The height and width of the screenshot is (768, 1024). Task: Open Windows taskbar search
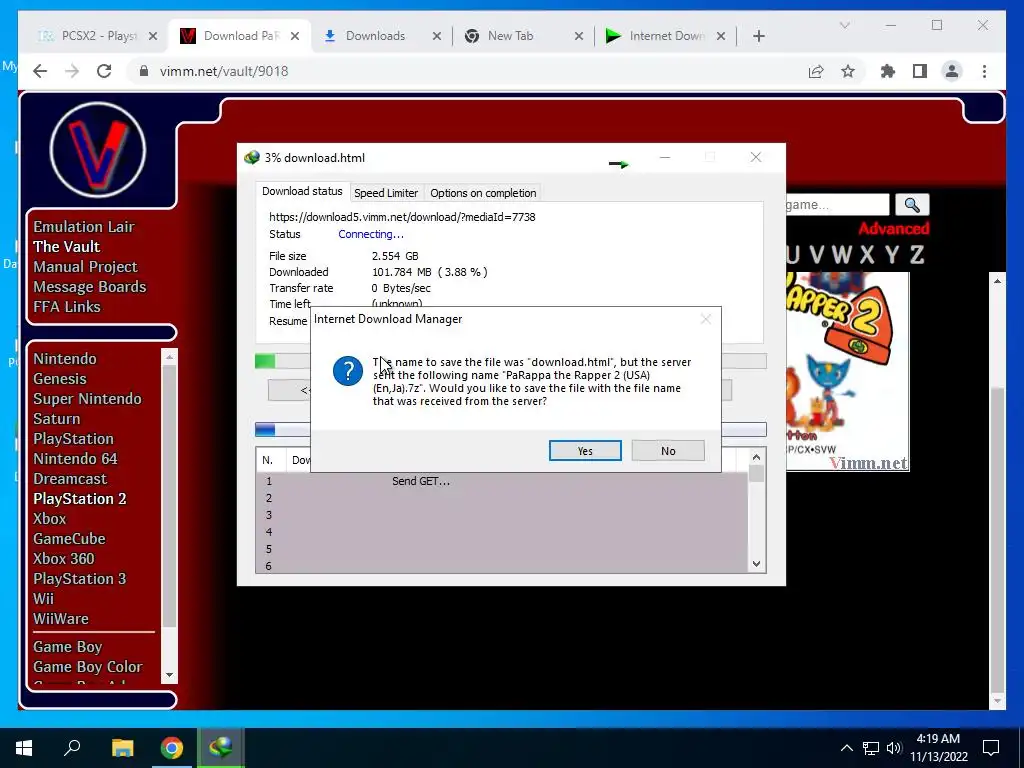click(72, 748)
